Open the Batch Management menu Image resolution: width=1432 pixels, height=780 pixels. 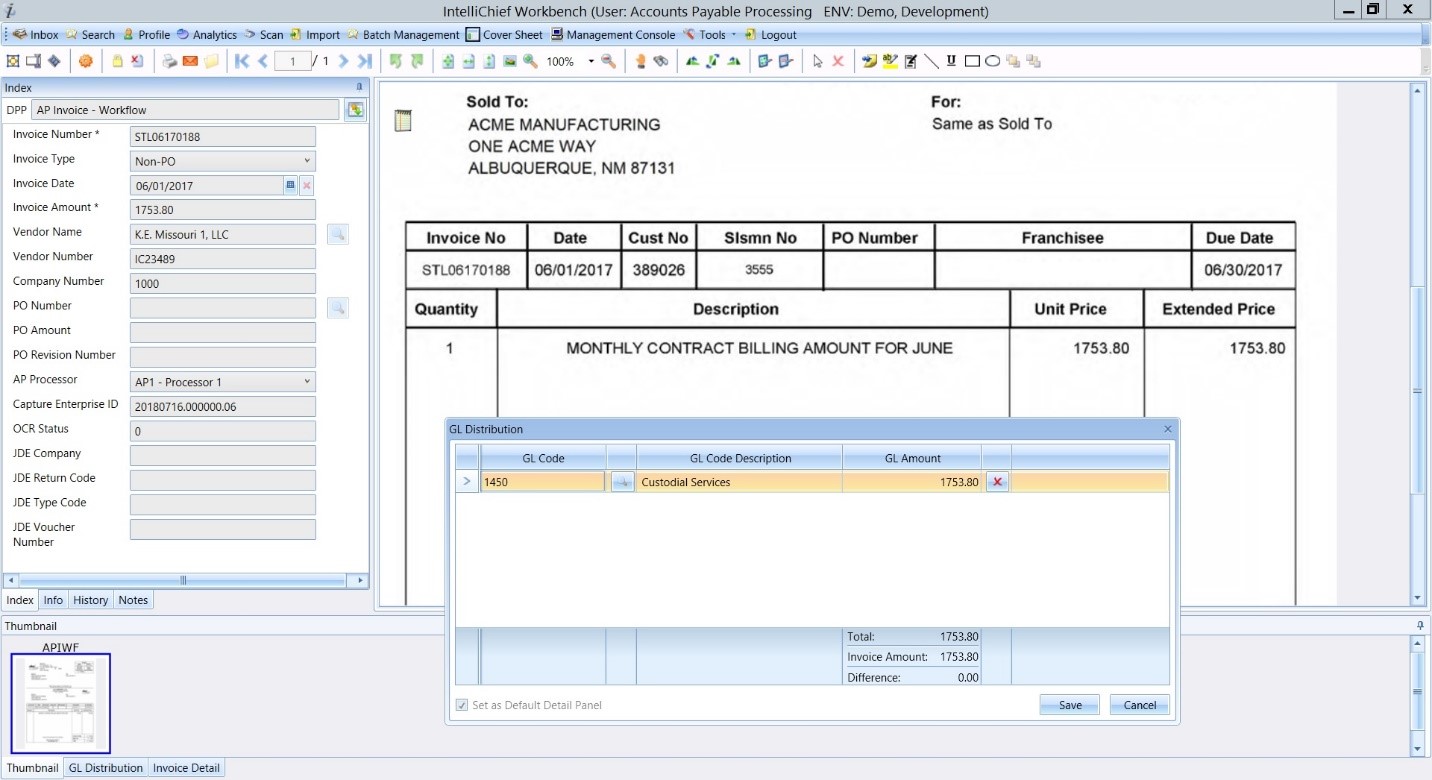(410, 35)
